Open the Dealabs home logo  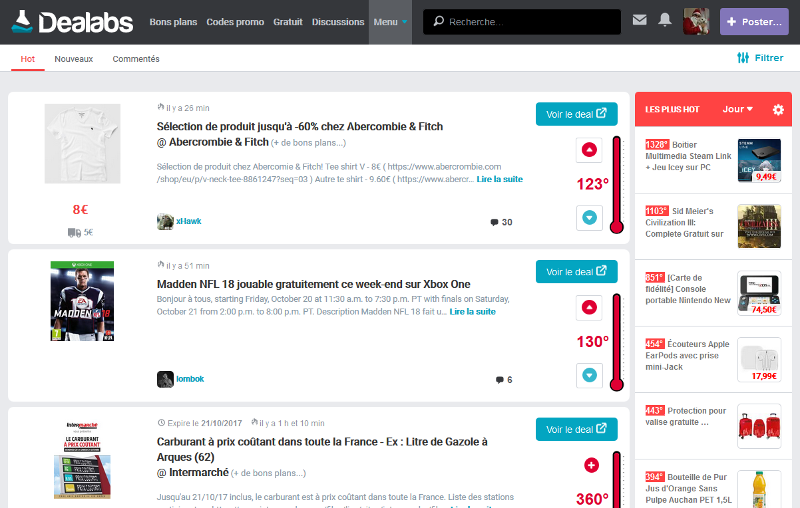tap(72, 22)
